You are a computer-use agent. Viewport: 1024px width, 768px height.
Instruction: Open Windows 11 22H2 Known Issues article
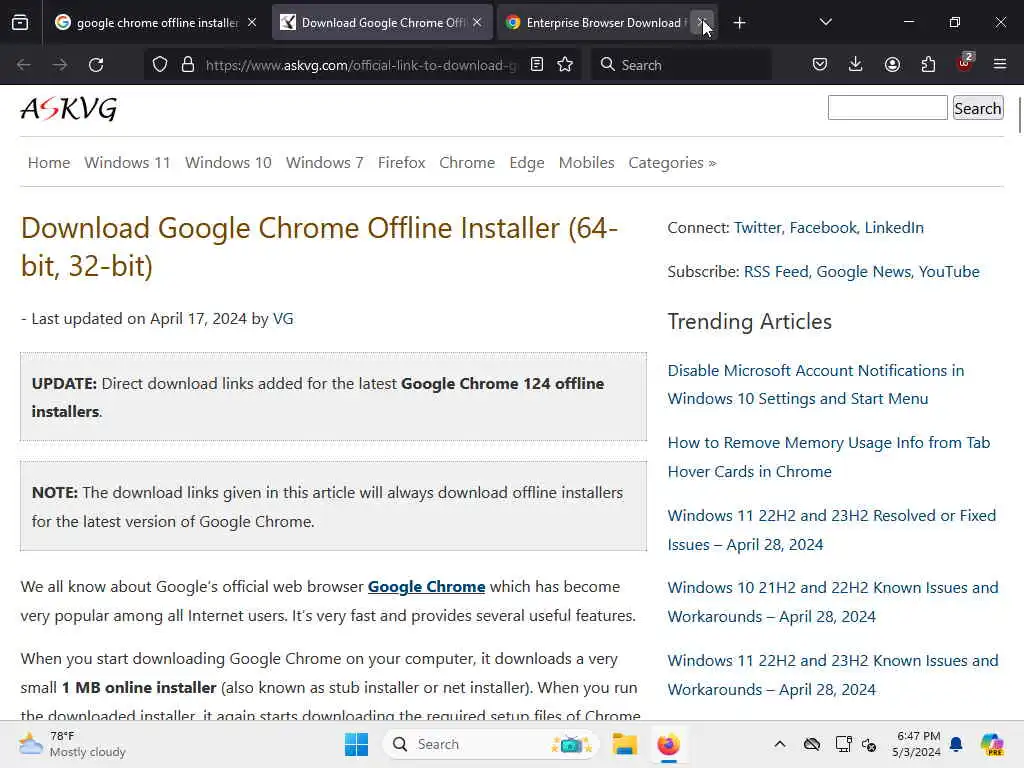pos(833,675)
